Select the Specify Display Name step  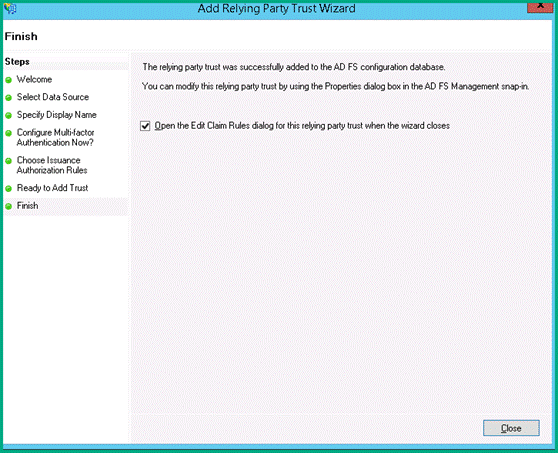coord(57,115)
